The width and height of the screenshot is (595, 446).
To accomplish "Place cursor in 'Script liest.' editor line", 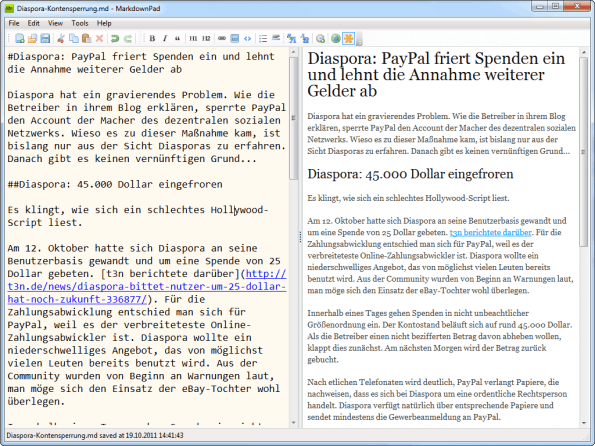I will (45, 223).
